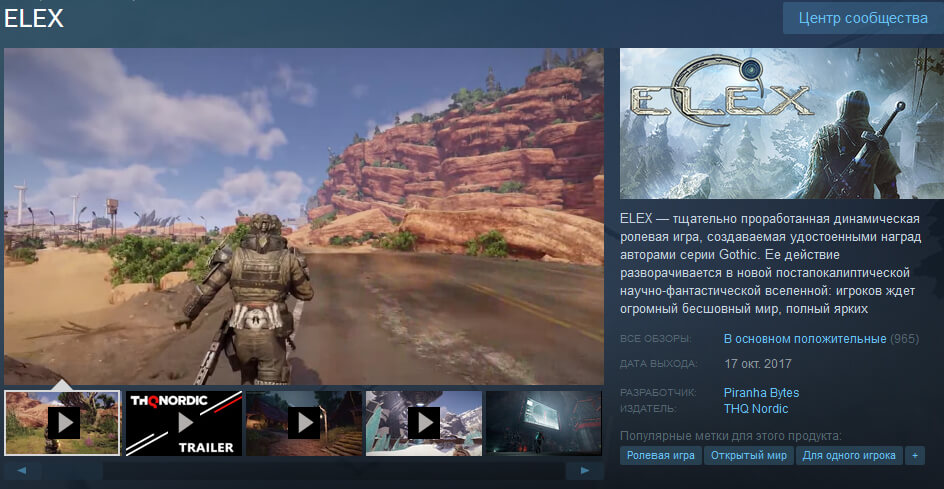Screen dimensions: 944x489
Task: Click the media strip scrollbar handle
Action: [x=72, y=470]
